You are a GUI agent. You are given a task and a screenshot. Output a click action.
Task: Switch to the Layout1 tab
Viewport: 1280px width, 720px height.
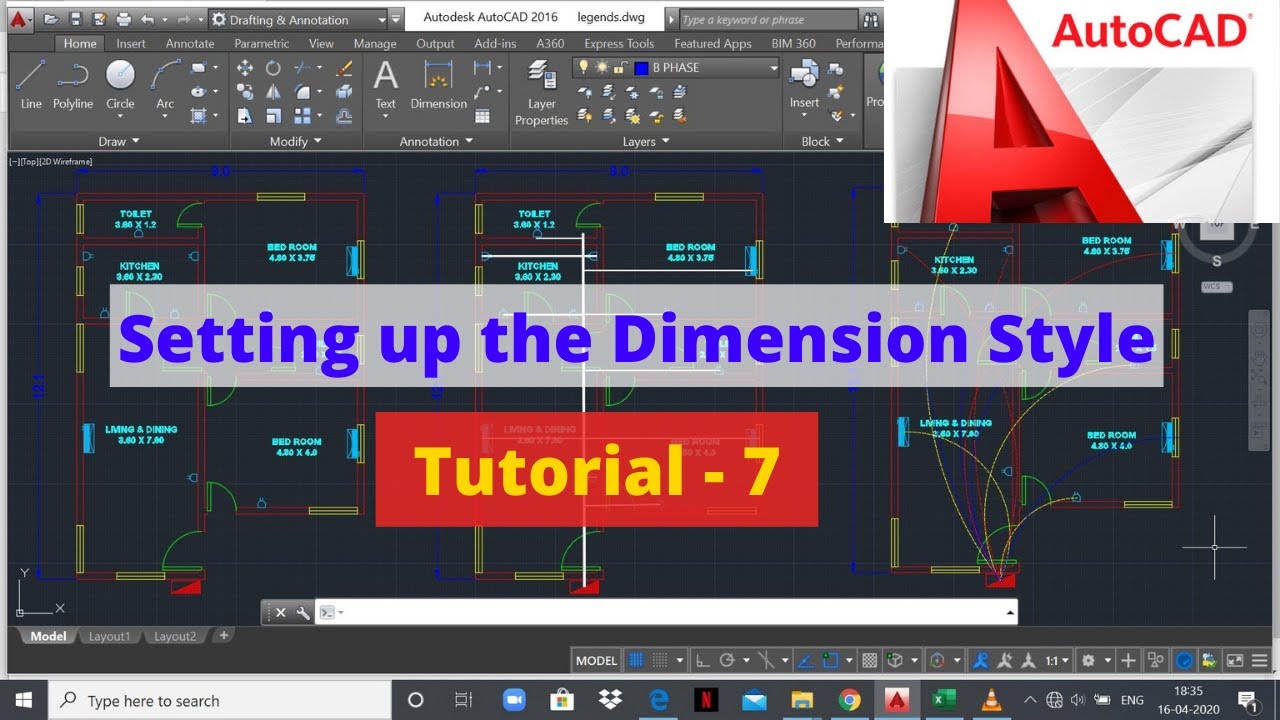click(x=109, y=636)
